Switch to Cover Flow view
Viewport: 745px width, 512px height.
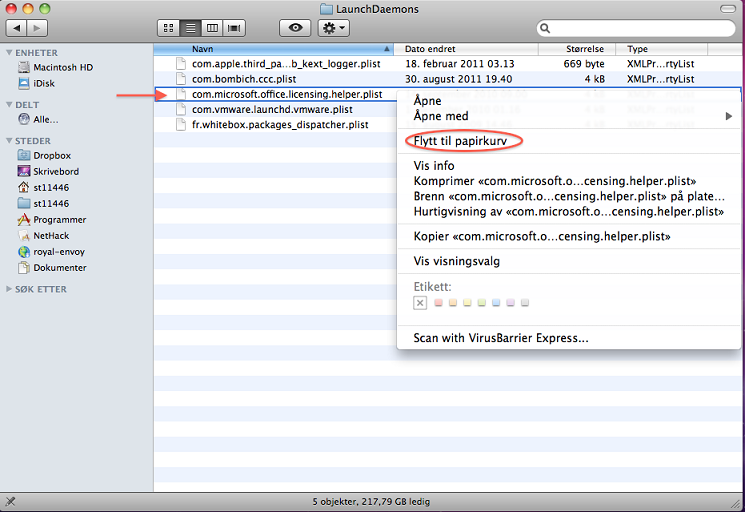point(235,28)
